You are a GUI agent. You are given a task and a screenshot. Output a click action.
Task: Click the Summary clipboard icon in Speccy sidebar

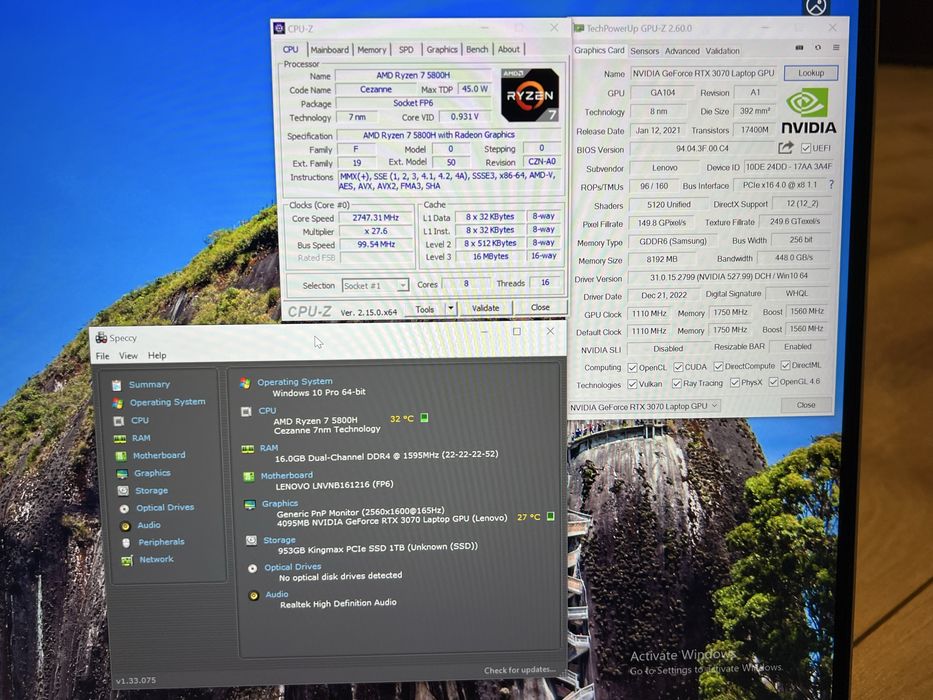click(117, 385)
